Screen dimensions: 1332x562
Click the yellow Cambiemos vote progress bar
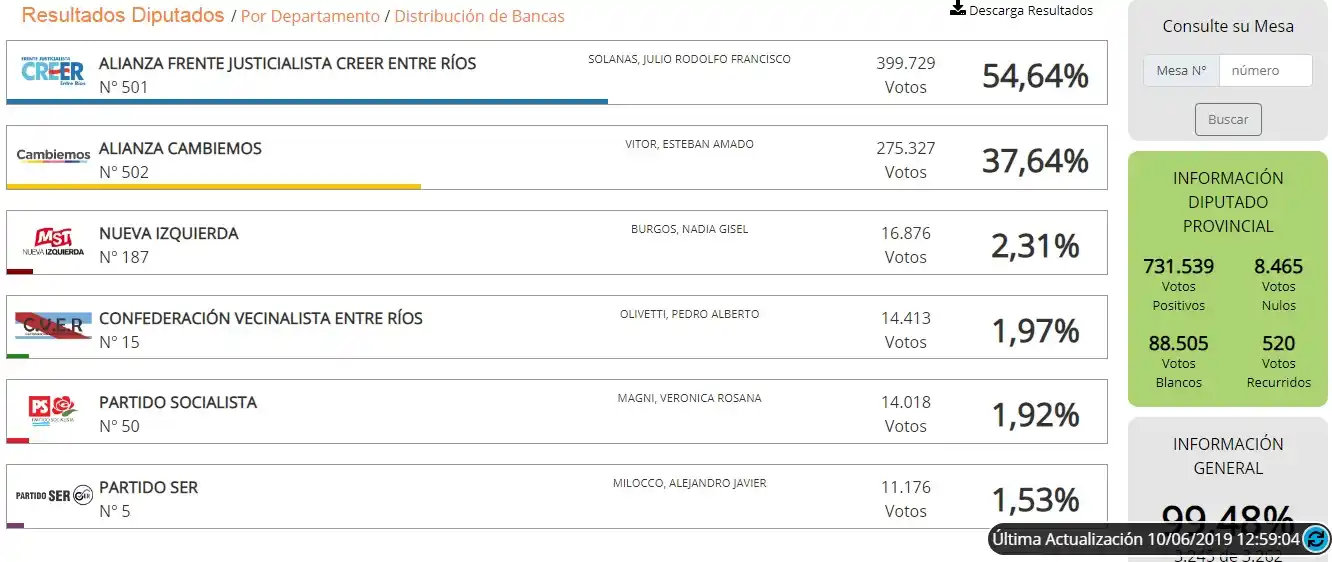pos(213,186)
